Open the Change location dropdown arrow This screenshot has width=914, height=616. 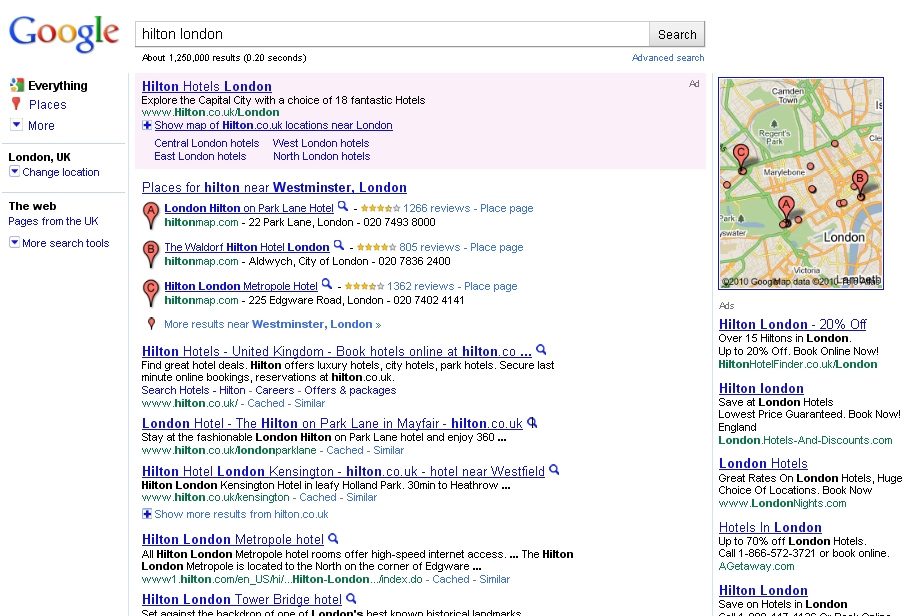pyautogui.click(x=15, y=171)
